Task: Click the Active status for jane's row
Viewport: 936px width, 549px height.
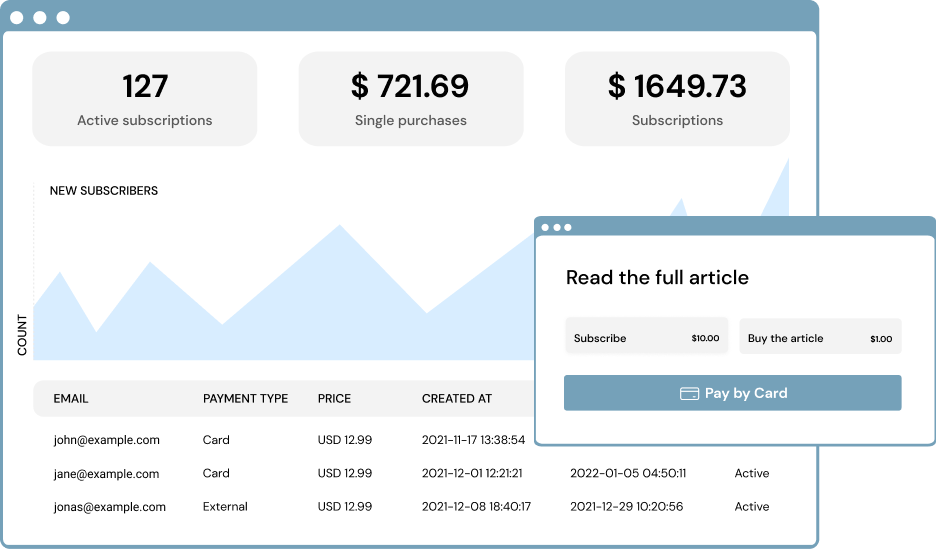Action: [x=752, y=473]
